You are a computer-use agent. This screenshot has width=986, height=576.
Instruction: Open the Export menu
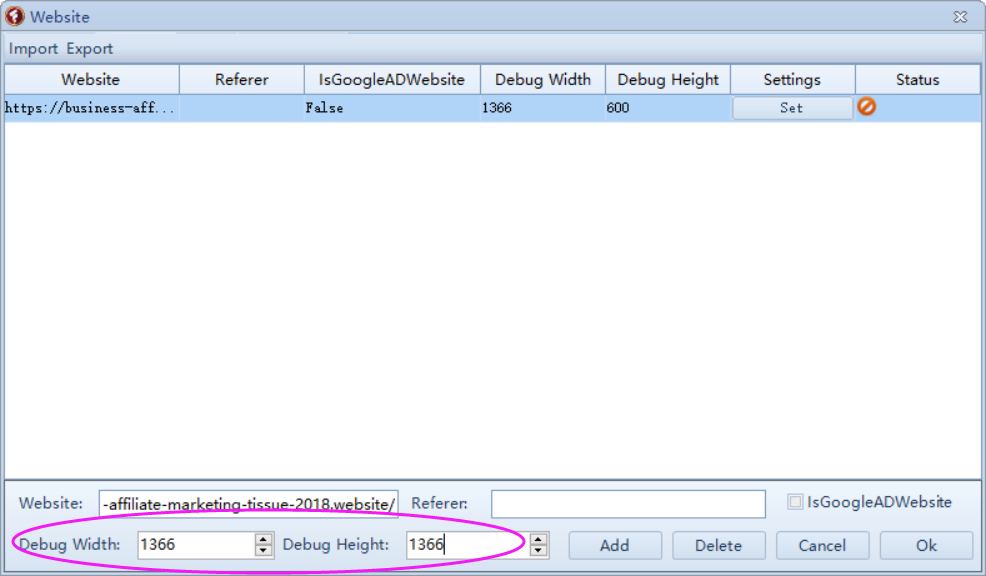(90, 48)
